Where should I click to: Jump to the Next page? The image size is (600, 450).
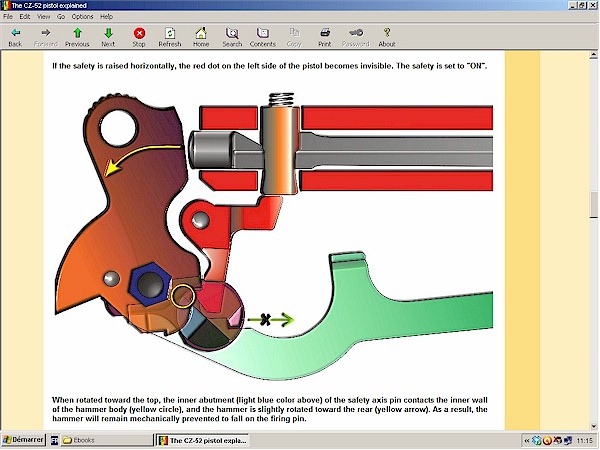coord(108,37)
